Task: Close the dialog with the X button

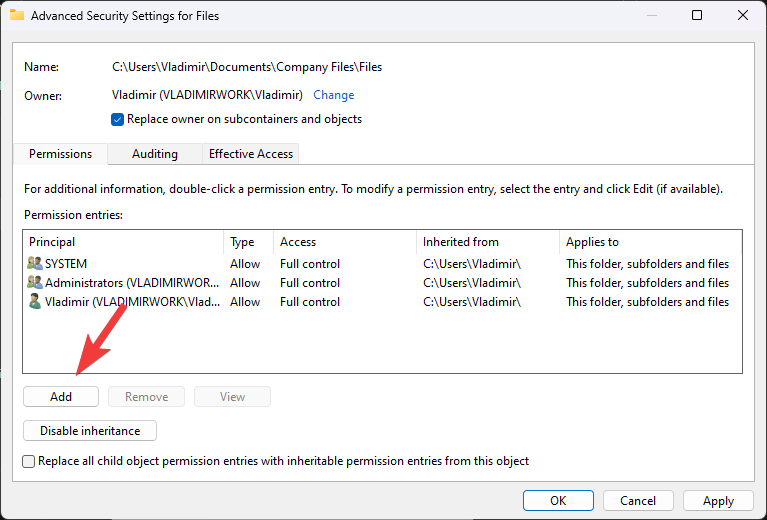Action: [x=743, y=16]
